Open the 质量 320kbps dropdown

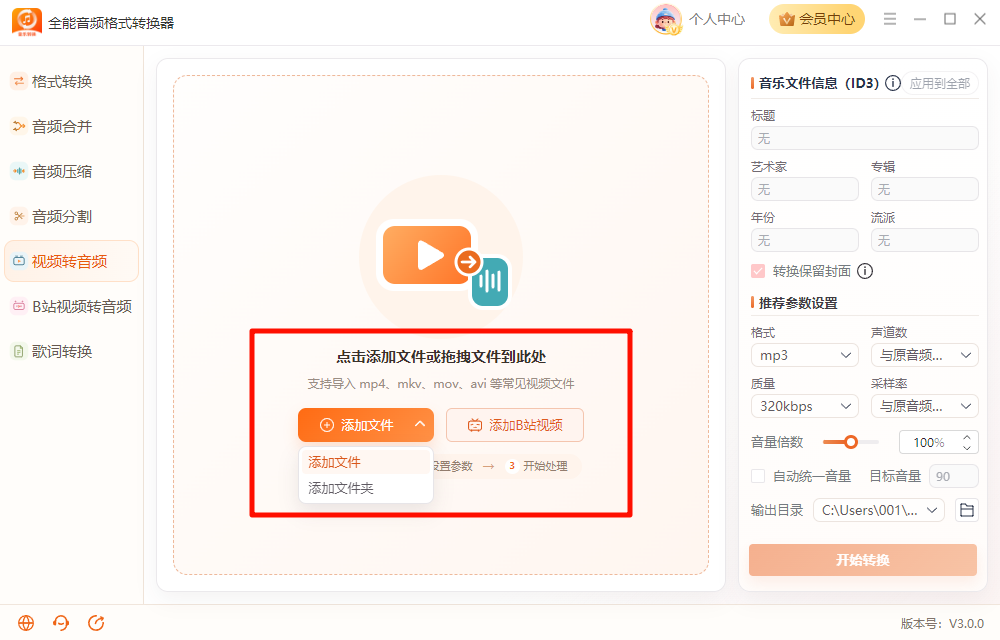pos(804,406)
